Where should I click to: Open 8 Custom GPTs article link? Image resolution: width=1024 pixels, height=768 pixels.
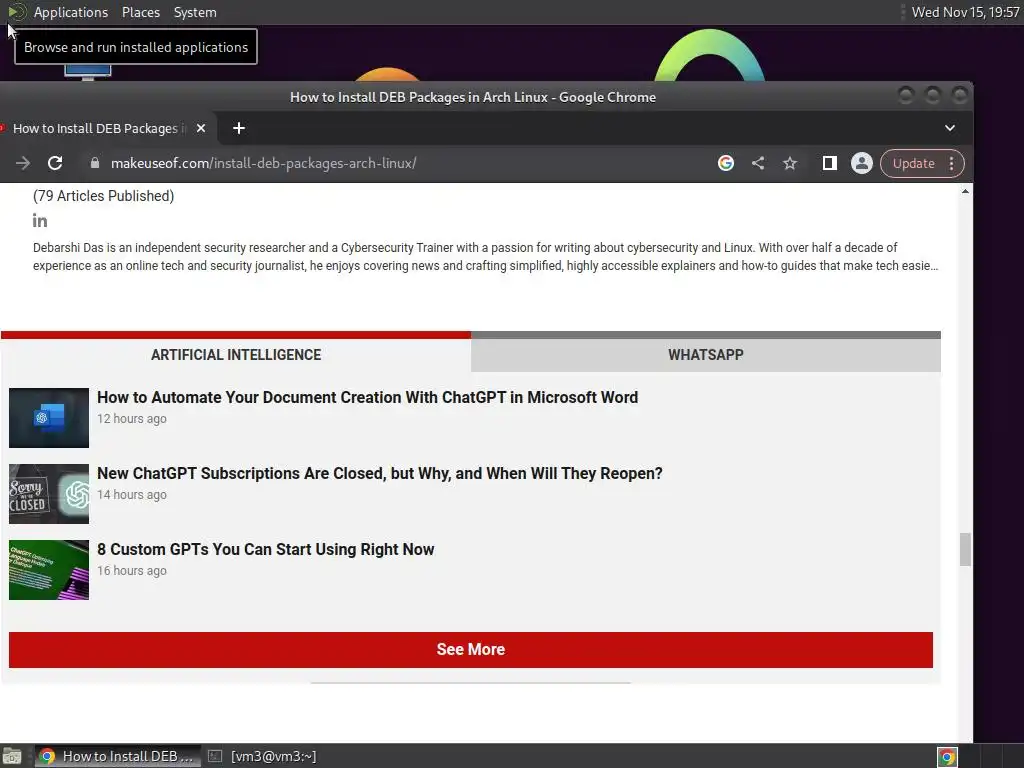click(266, 549)
